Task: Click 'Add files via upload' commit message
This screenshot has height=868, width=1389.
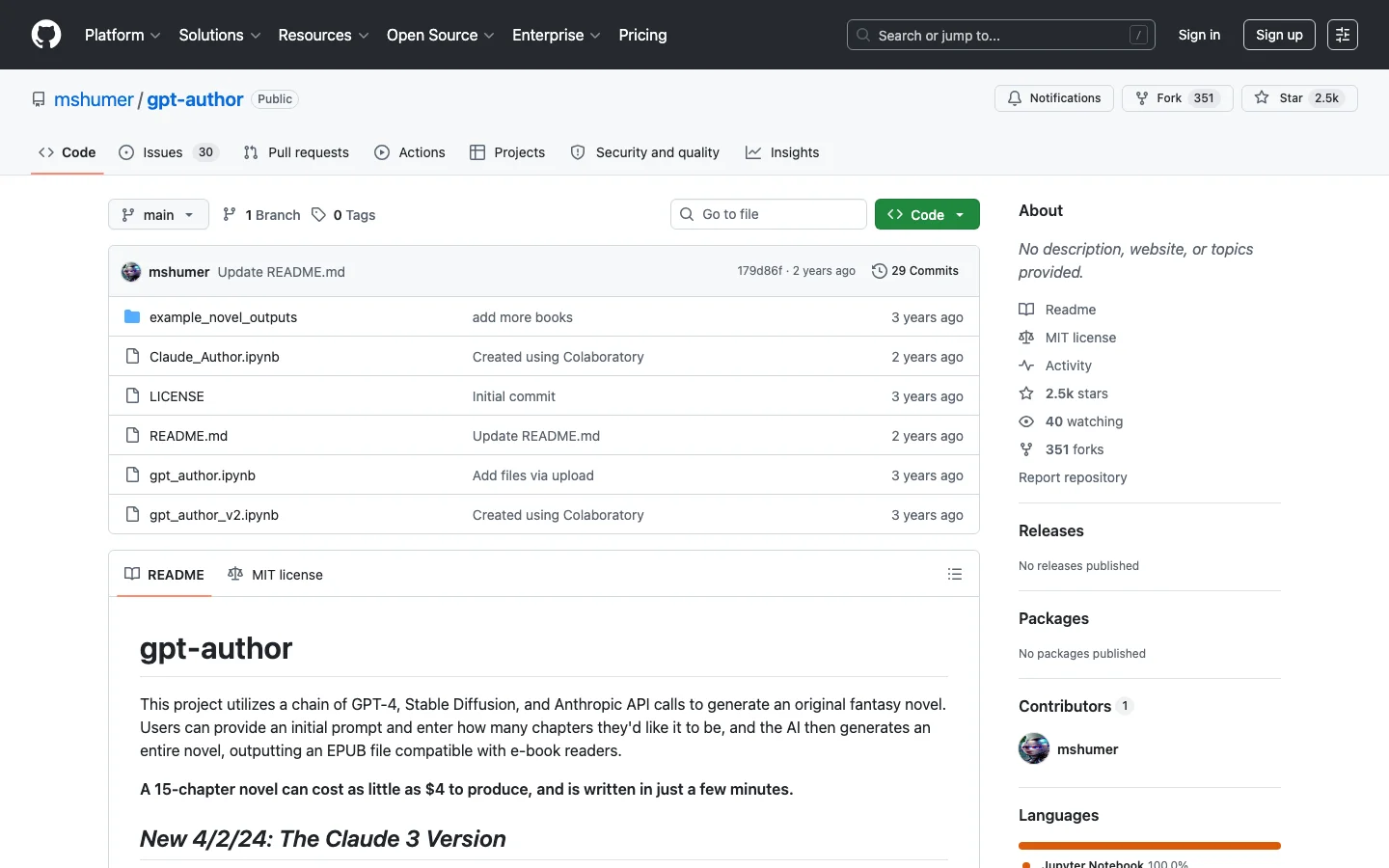Action: 533,475
